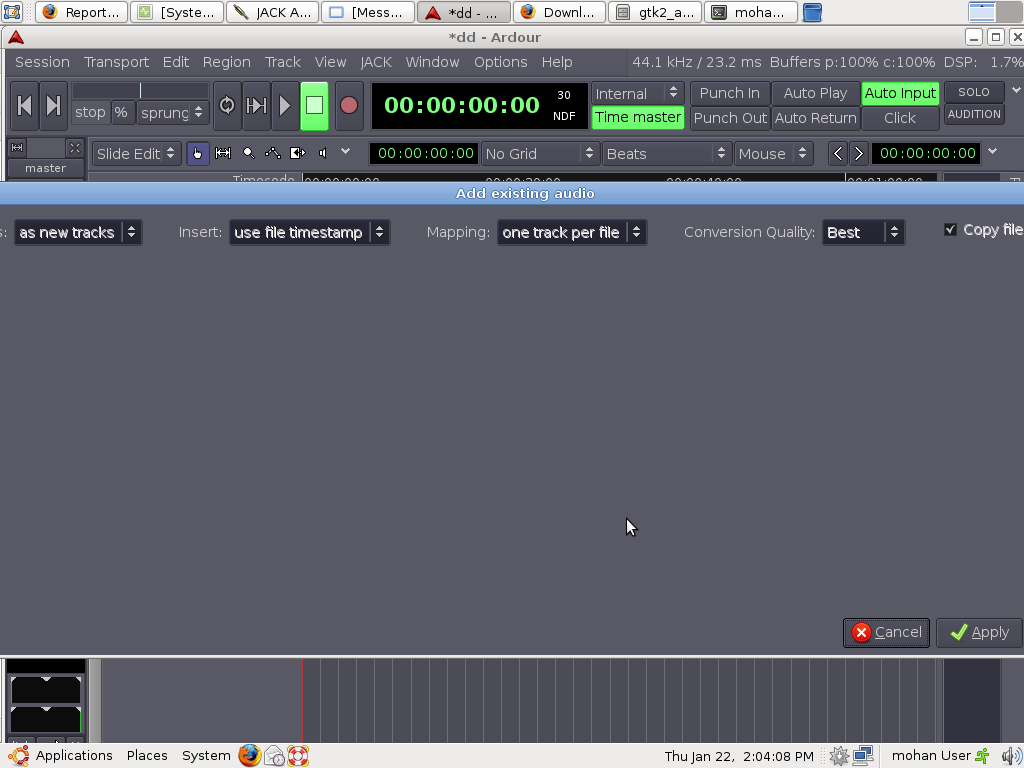Open the Mapping one track per file dropdown
Screen dimensions: 1024x768
click(x=571, y=232)
